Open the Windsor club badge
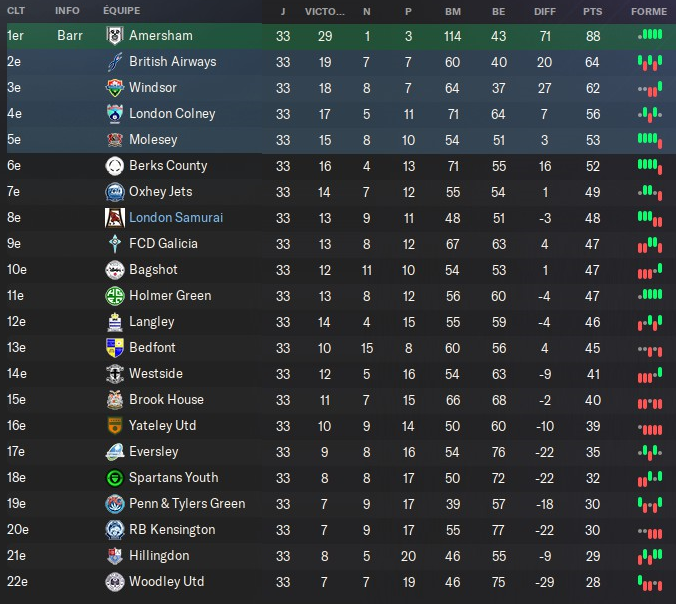 click(114, 88)
